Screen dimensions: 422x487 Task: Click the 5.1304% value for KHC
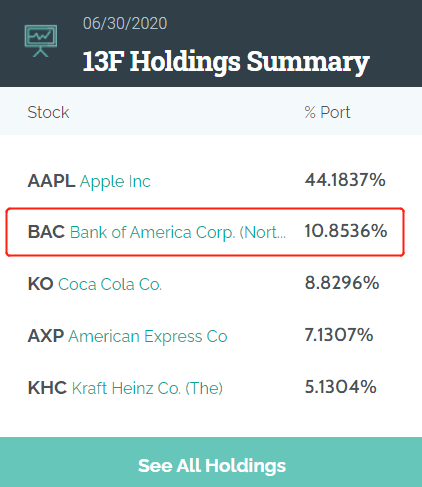(341, 387)
